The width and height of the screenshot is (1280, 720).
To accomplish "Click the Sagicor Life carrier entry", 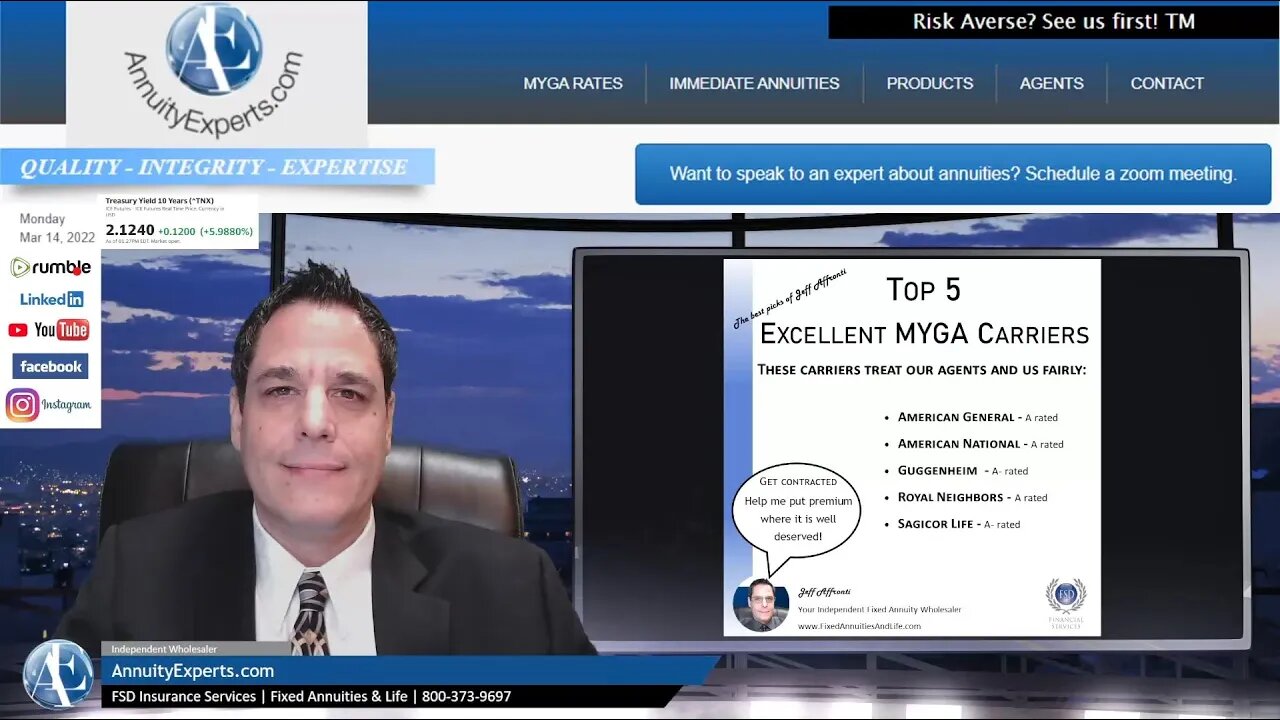I will (x=959, y=524).
